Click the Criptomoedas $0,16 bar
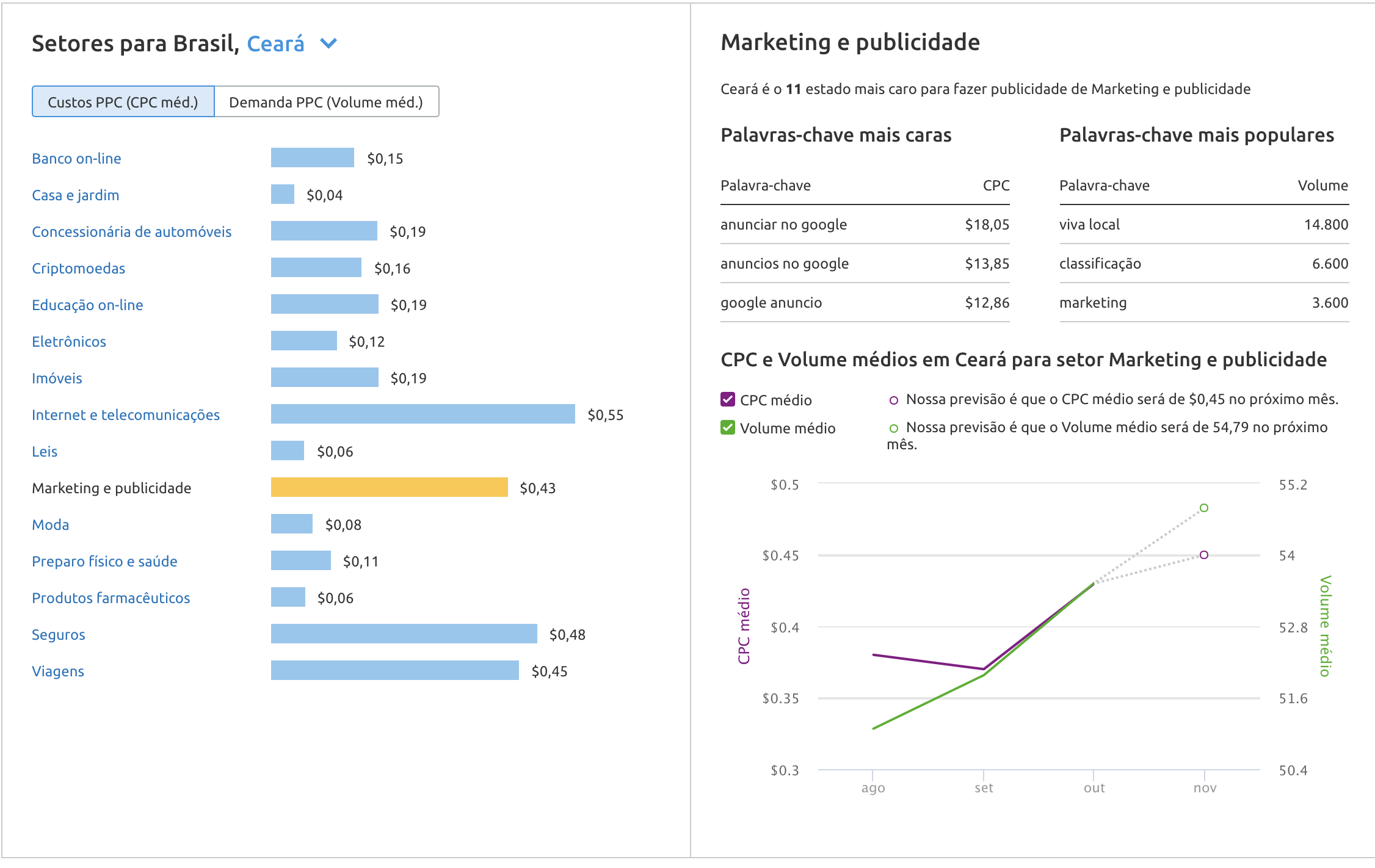Screen dimensions: 1375x868 click(316, 267)
